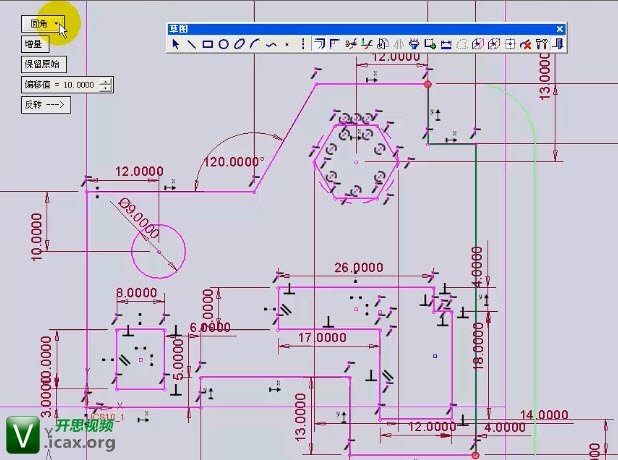This screenshot has height=460, width=618.
Task: Click the square with center point icon
Action: pyautogui.click(x=510, y=44)
